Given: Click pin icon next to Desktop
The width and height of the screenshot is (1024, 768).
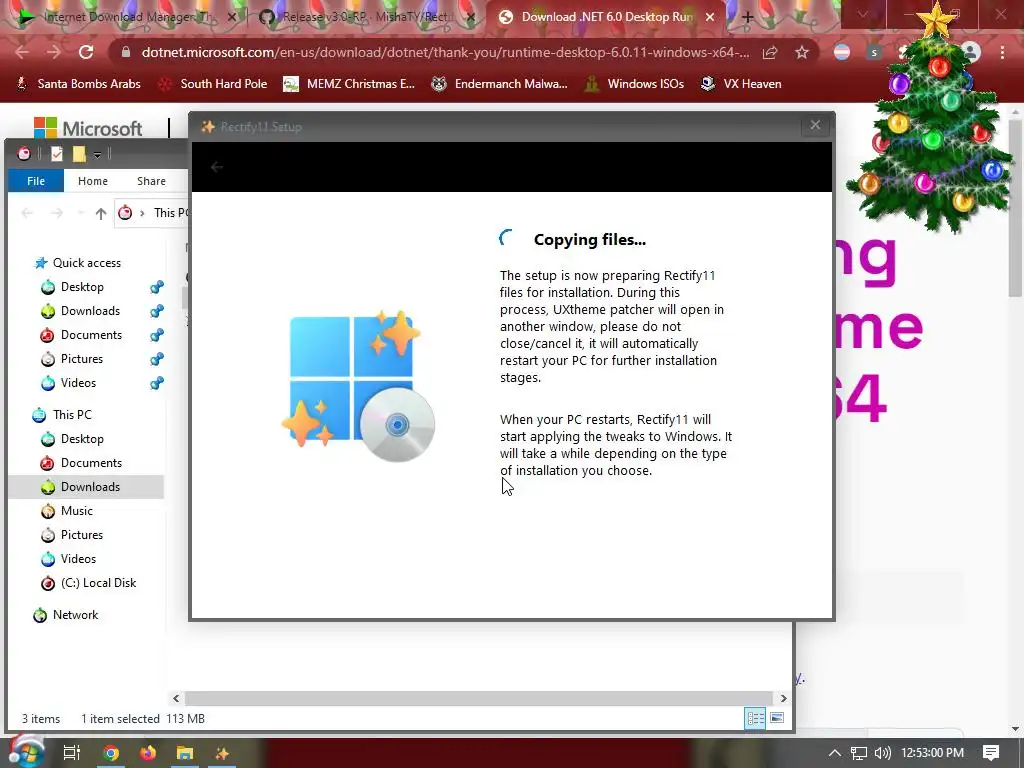Looking at the screenshot, I should (x=157, y=287).
